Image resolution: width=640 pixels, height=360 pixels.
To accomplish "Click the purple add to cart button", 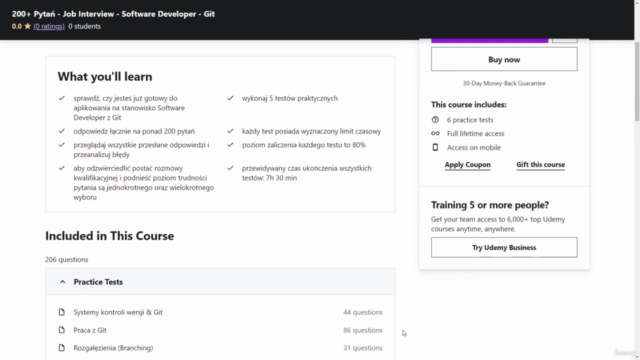I will 489,40.
